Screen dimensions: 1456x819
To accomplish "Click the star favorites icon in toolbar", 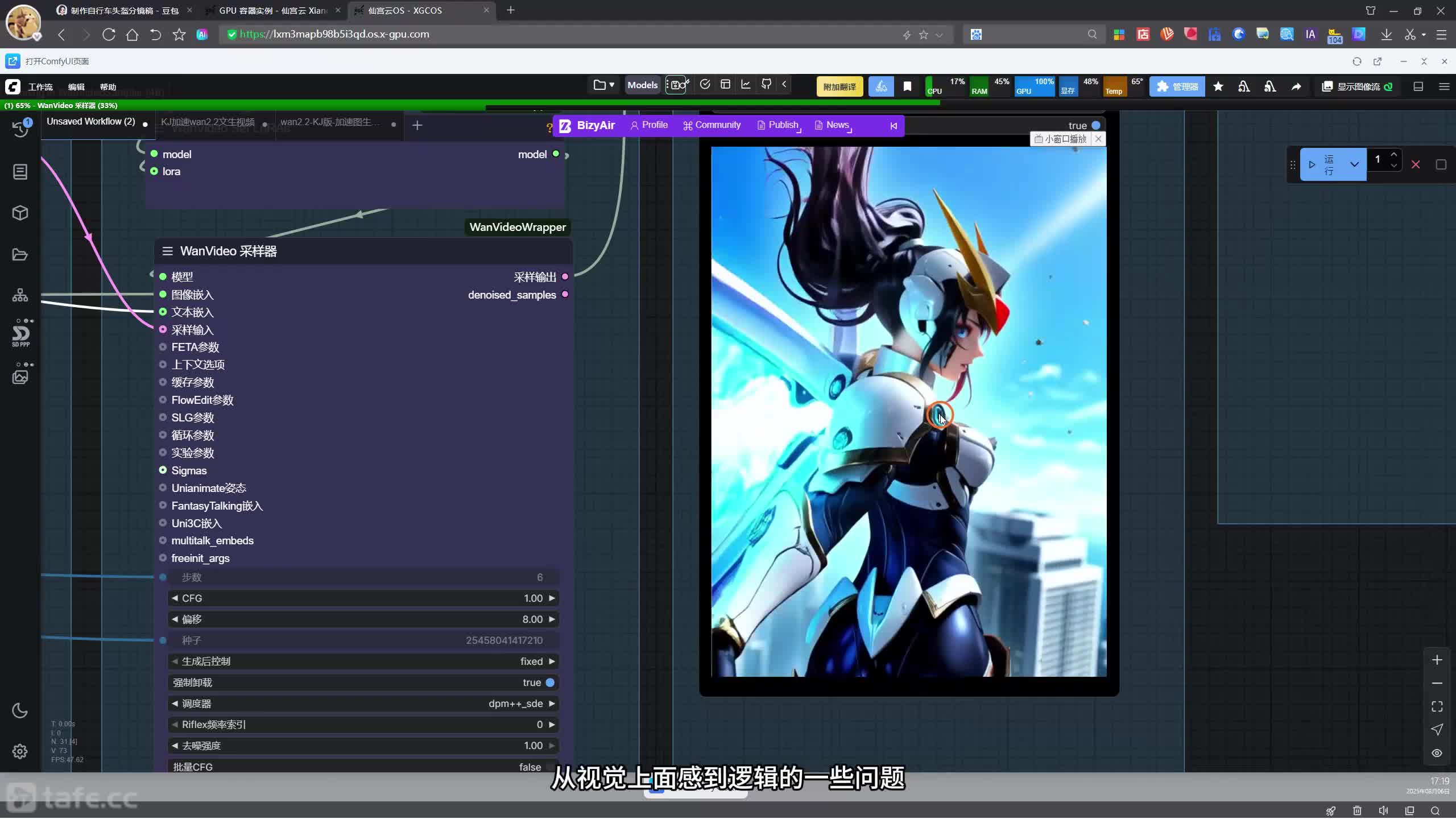I will [1218, 86].
